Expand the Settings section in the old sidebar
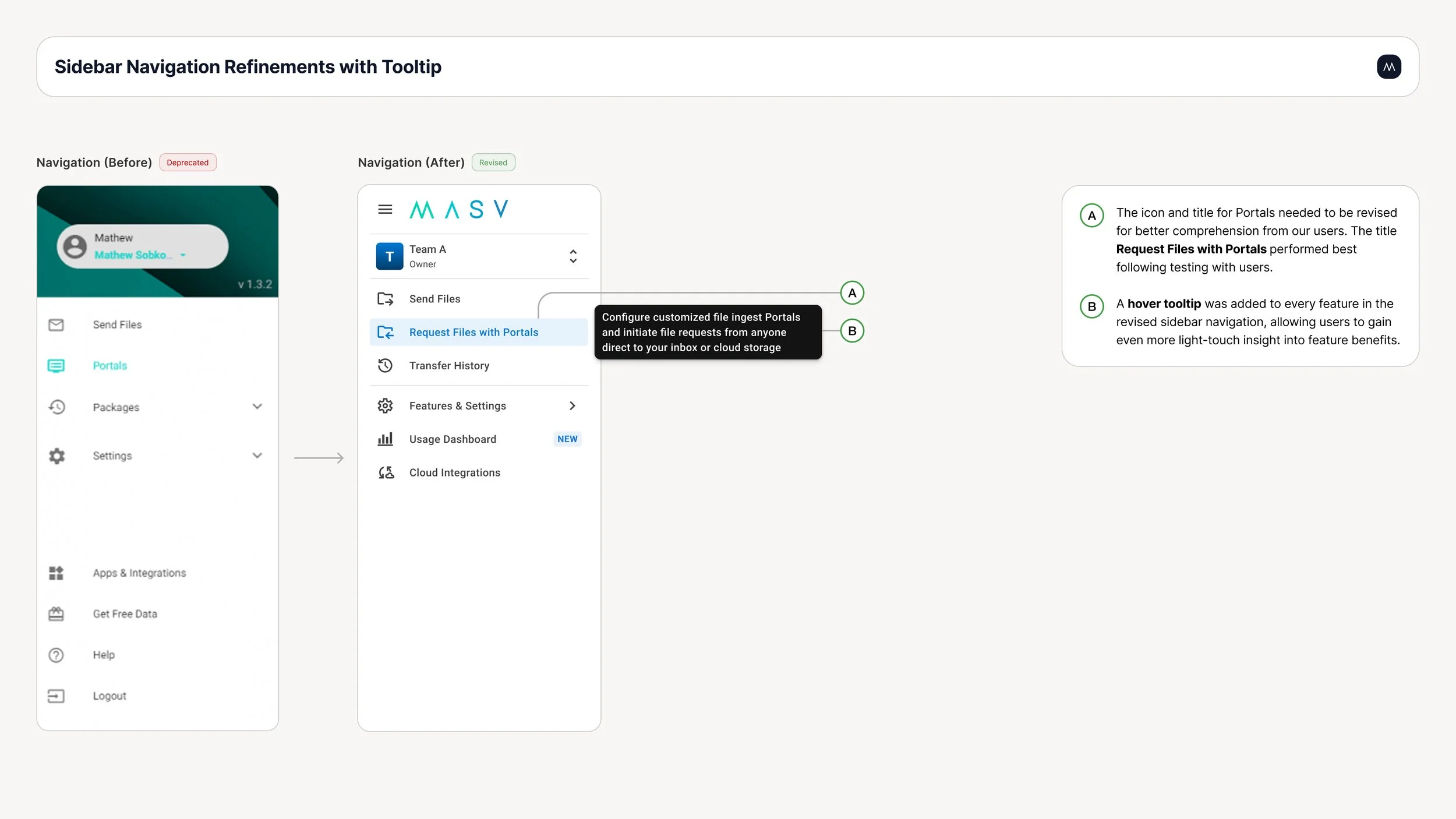 (x=258, y=456)
